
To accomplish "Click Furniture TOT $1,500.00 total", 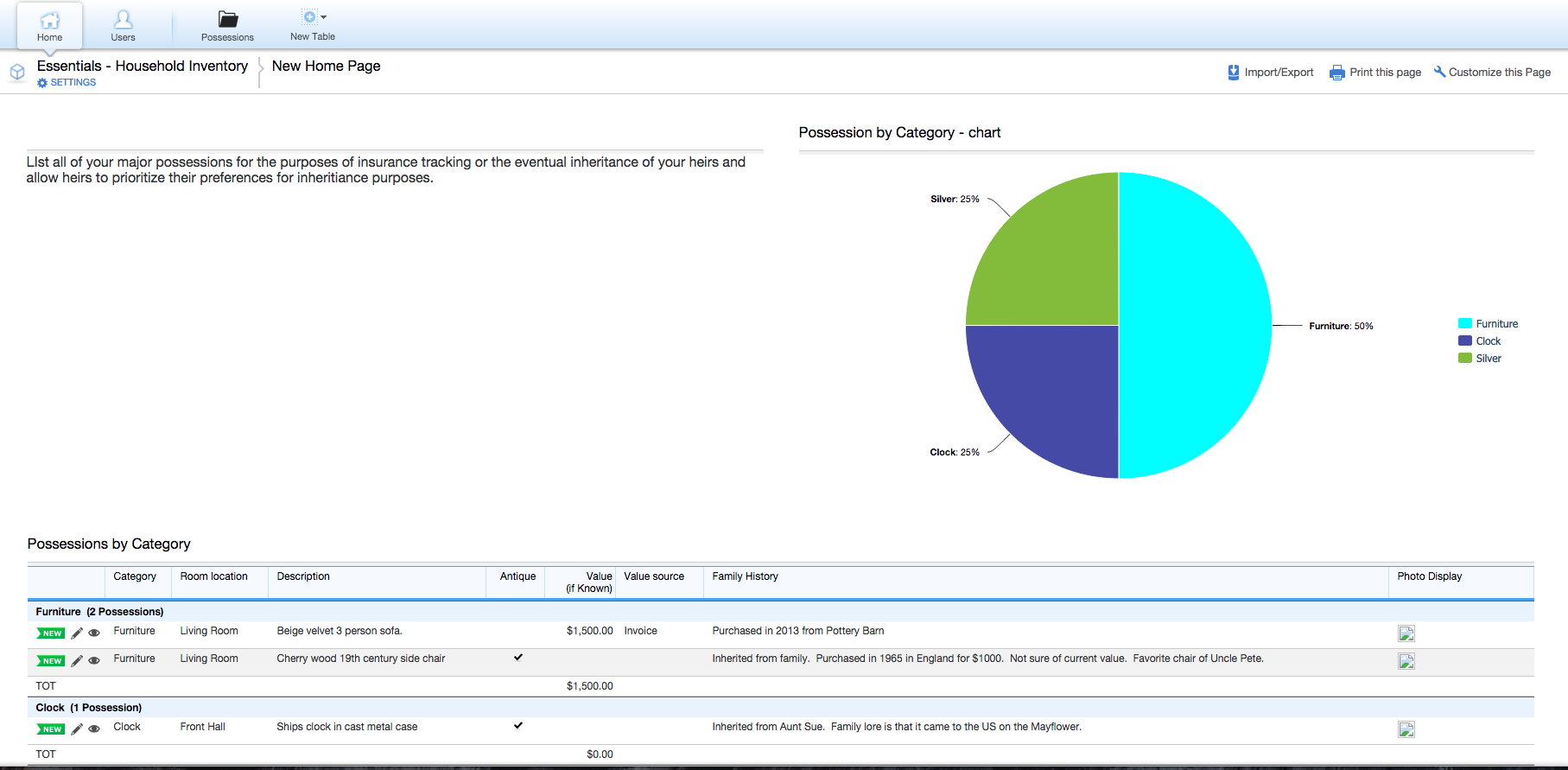I will pyautogui.click(x=589, y=686).
